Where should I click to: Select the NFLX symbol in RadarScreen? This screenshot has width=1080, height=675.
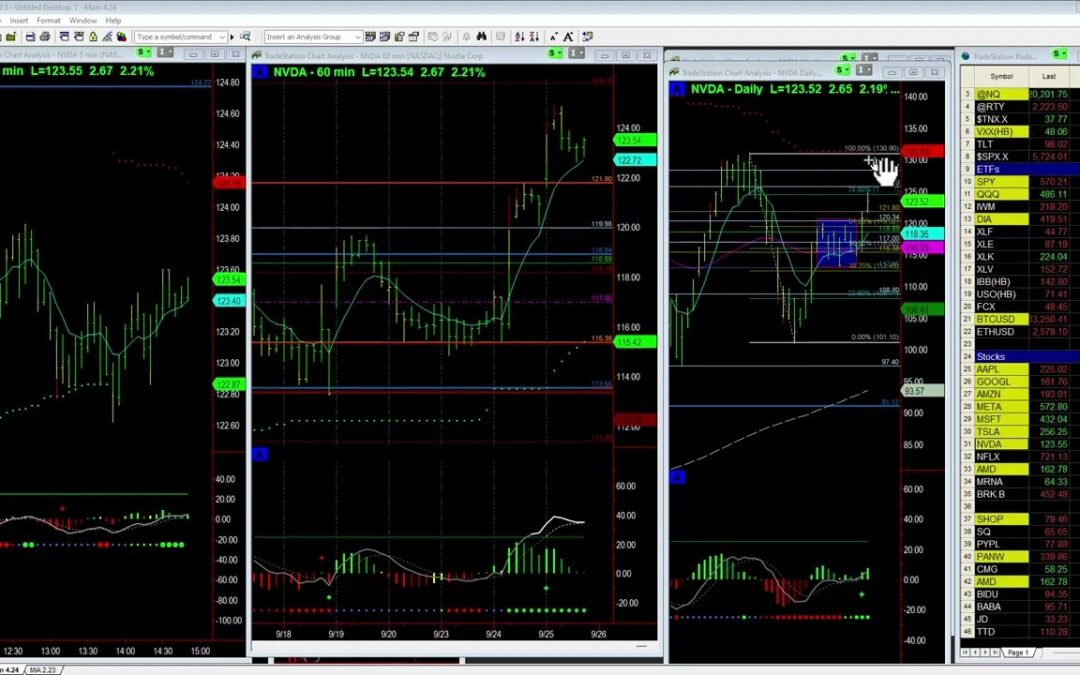(x=1001, y=457)
